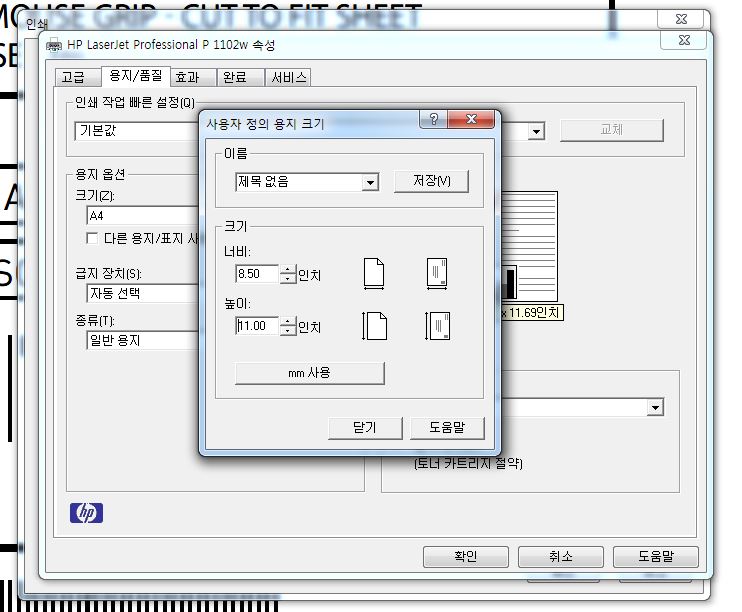The width and height of the screenshot is (742, 612).
Task: Click the HP logo icon
Action: click(86, 513)
